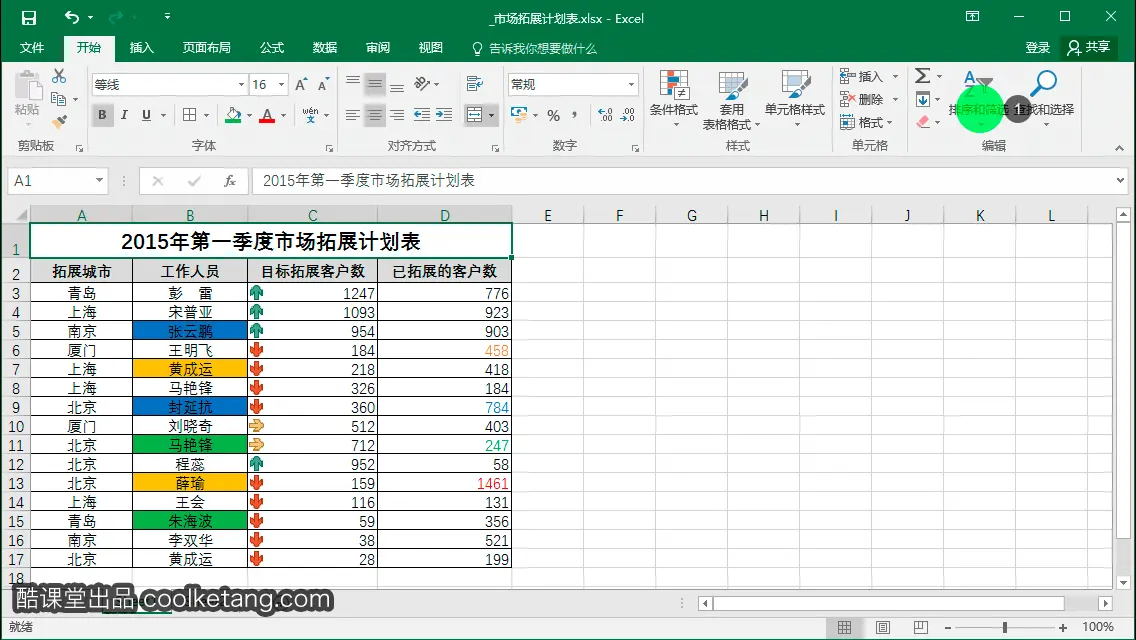
Task: Switch to Page Break Preview in status bar
Action: pos(920,628)
